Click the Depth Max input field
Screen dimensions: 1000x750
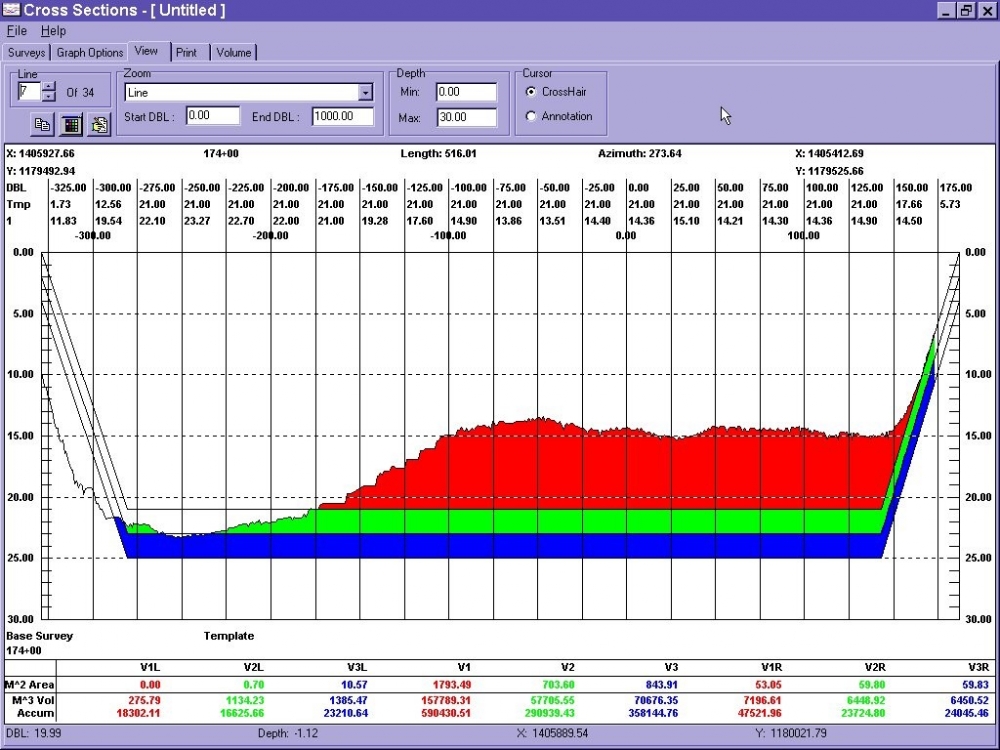pyautogui.click(x=466, y=117)
